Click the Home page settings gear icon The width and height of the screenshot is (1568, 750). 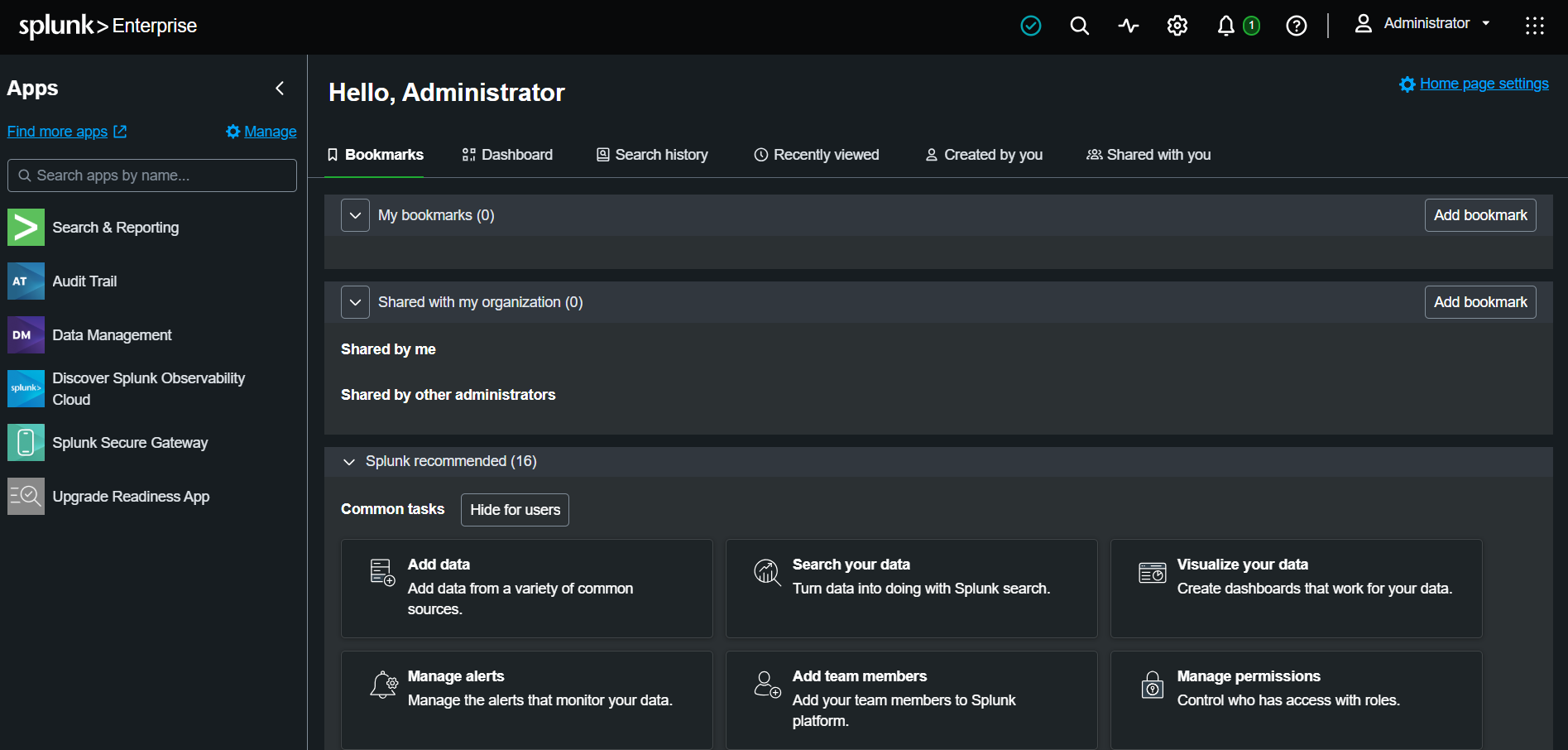point(1407,84)
